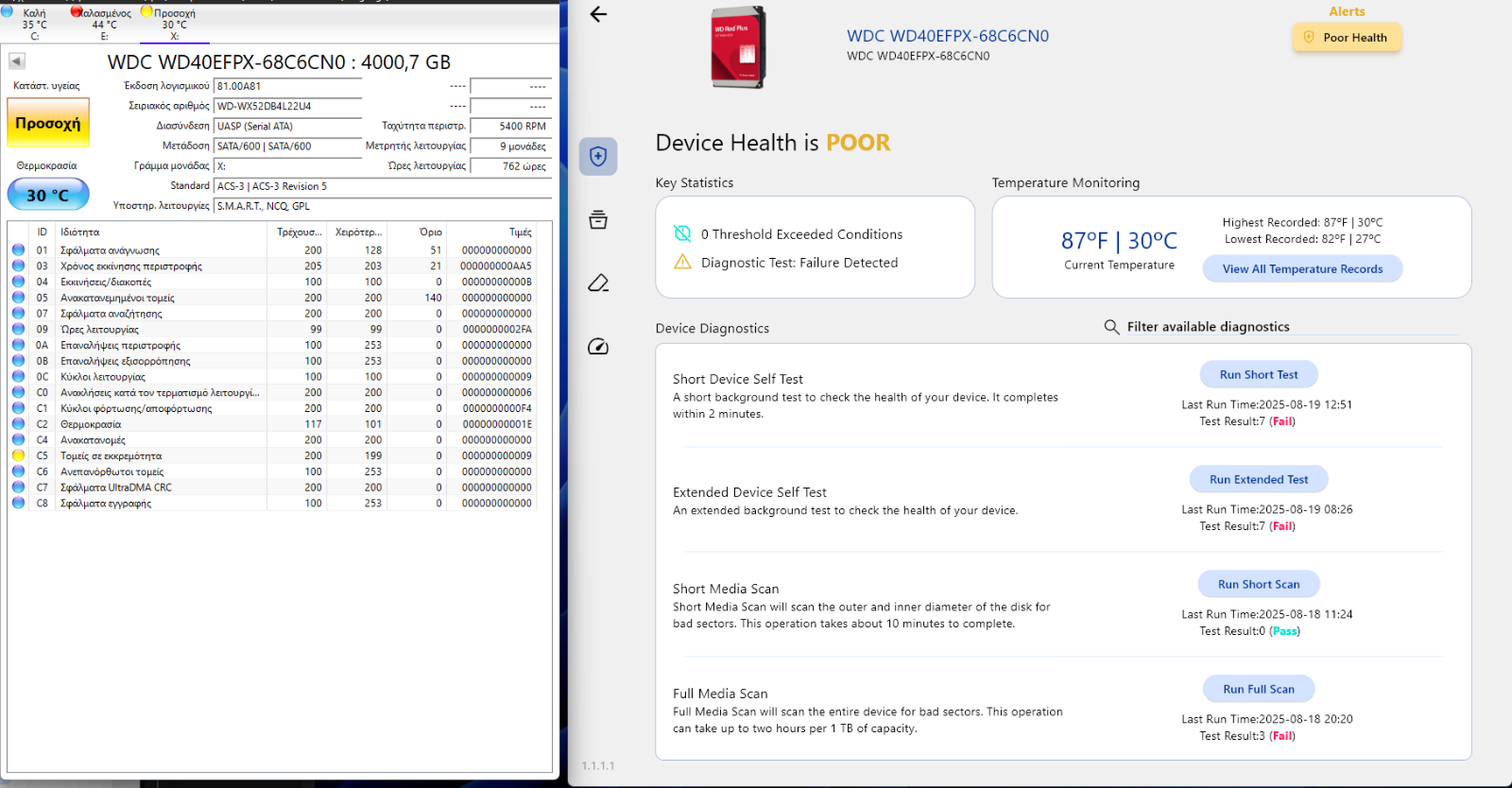Run the Short Device Self Test
This screenshot has width=1512, height=788.
pyautogui.click(x=1259, y=375)
